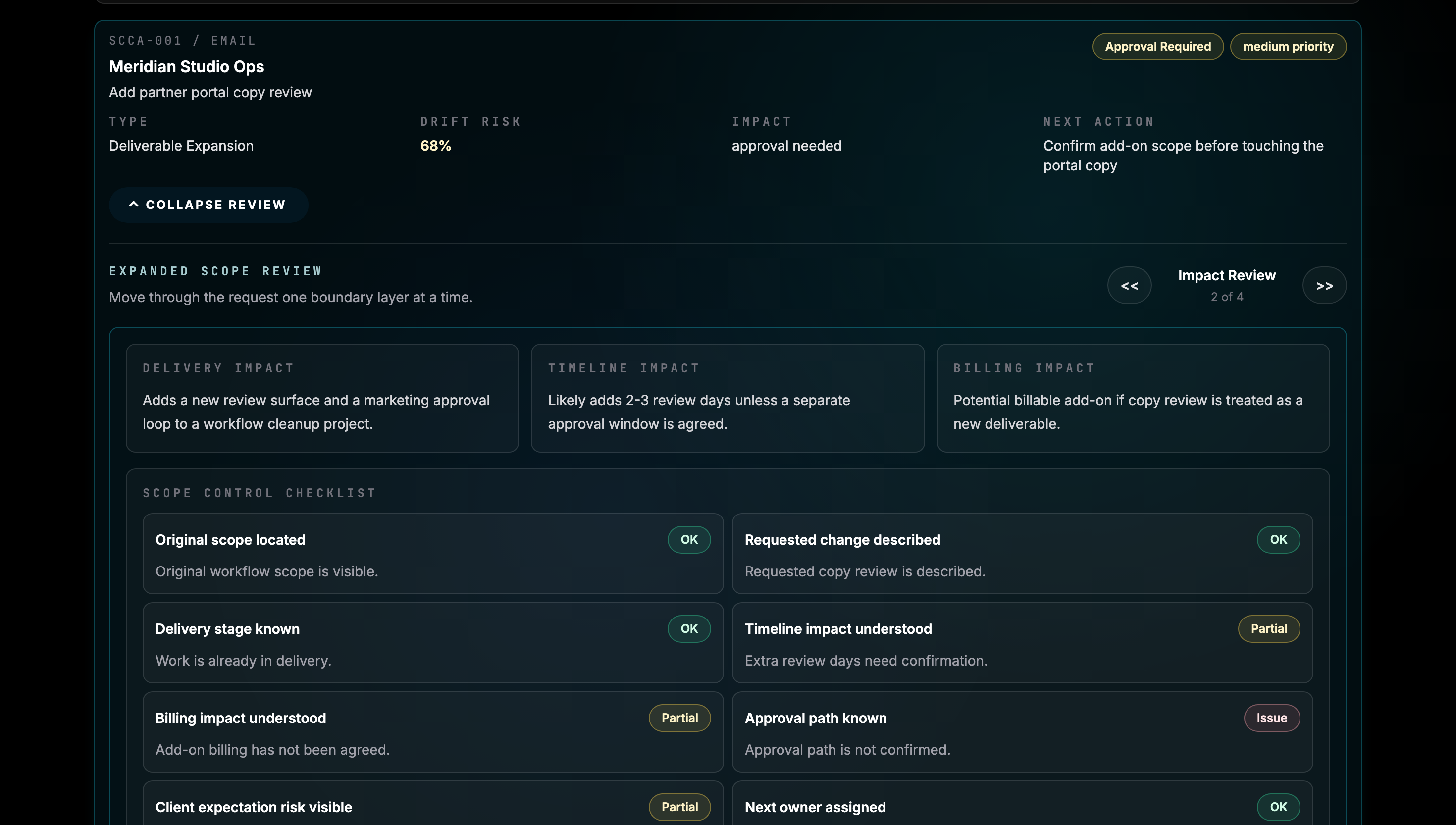The height and width of the screenshot is (825, 1456).
Task: Select the Approval path known checklist item
Action: [1022, 731]
